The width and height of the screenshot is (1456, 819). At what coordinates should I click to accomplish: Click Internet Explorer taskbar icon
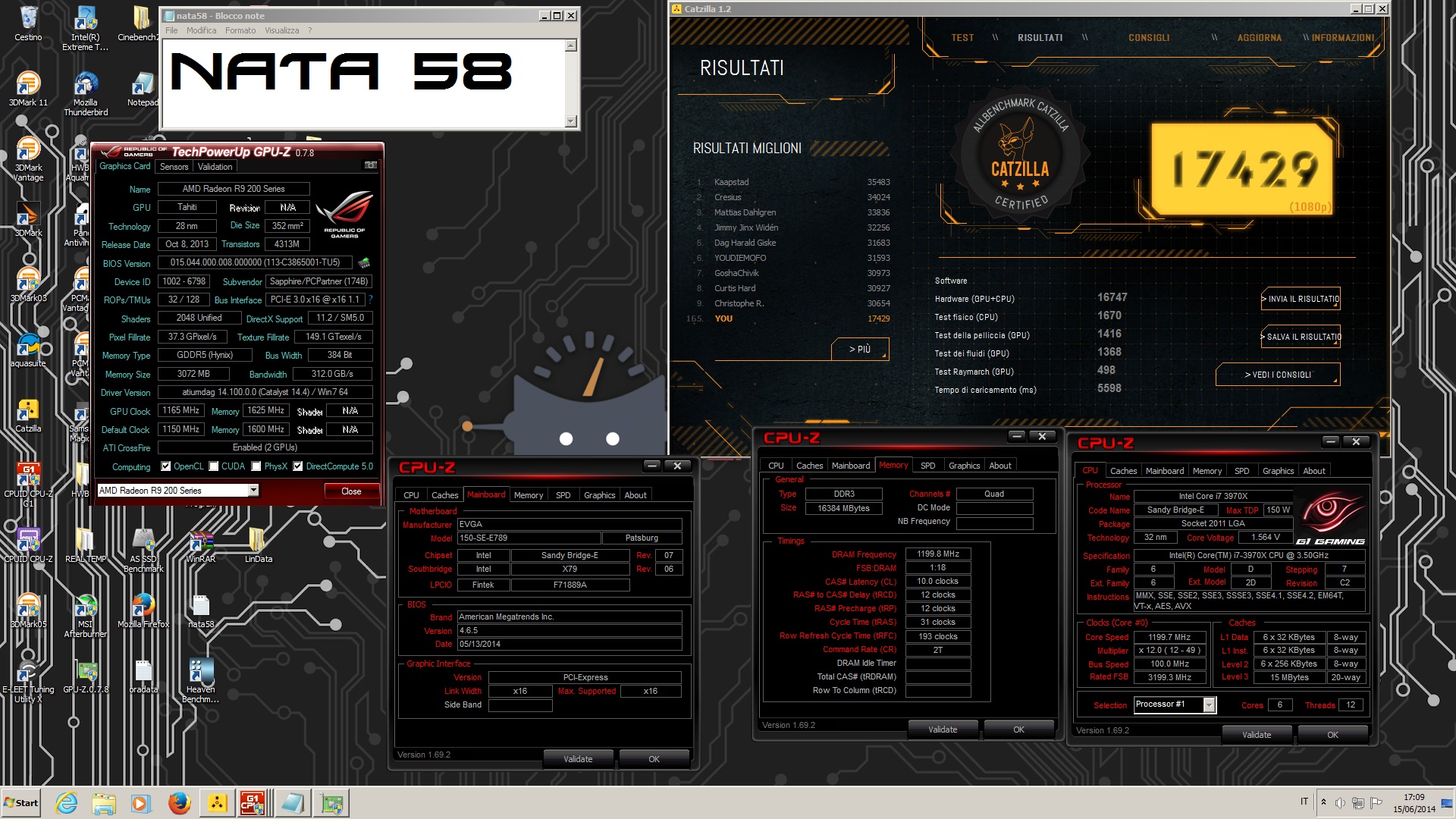[67, 803]
